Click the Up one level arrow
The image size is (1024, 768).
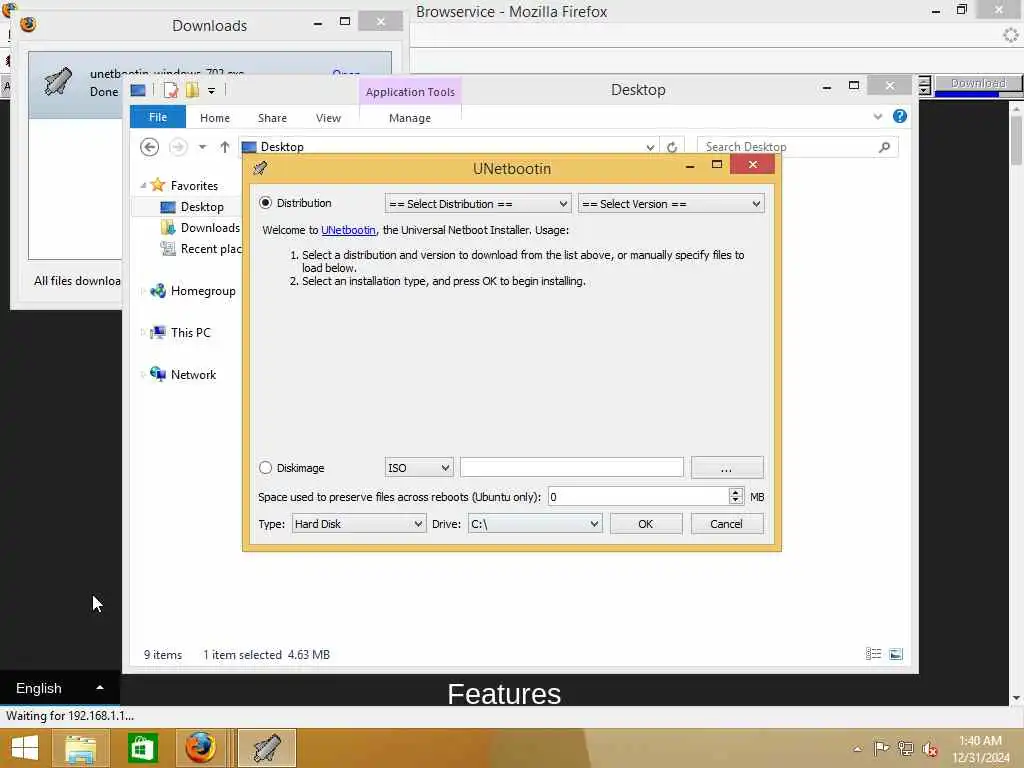225,147
